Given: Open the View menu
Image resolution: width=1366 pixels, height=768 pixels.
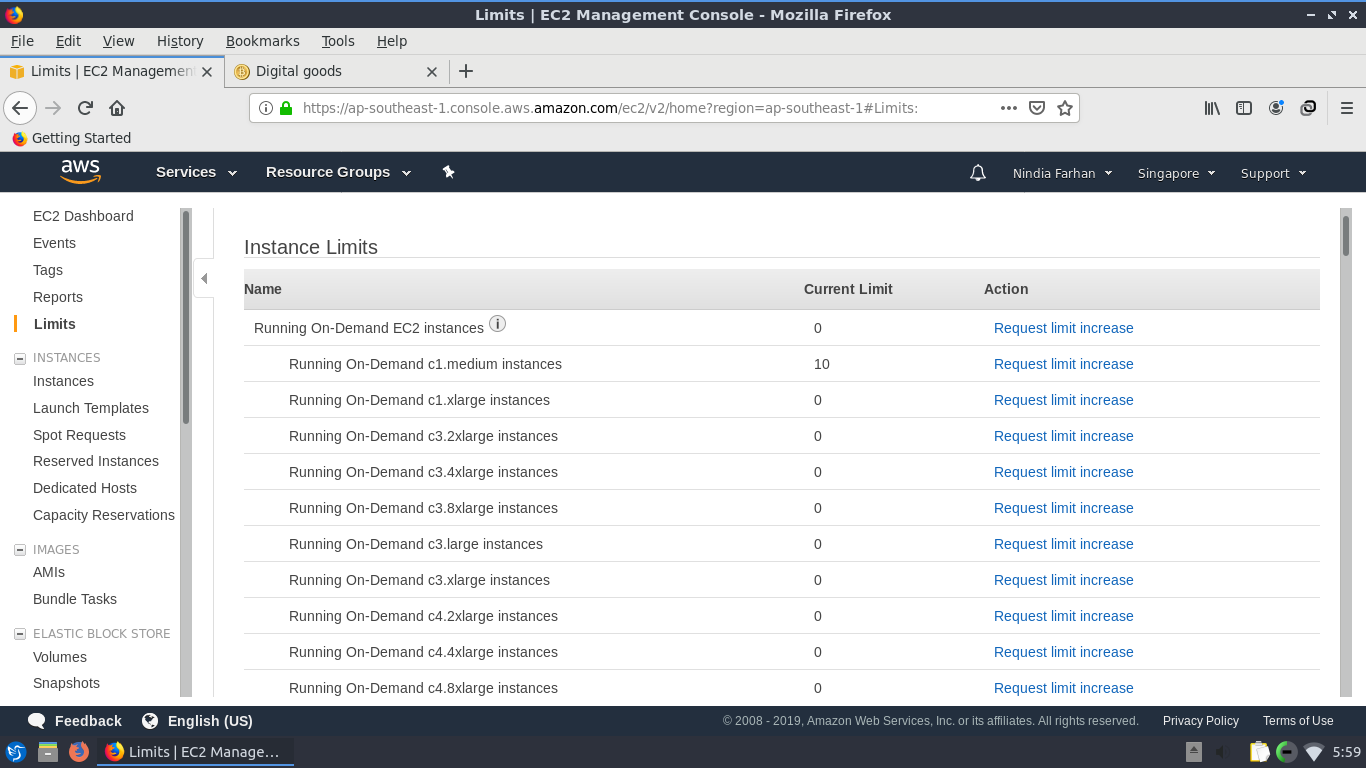Looking at the screenshot, I should tap(118, 41).
